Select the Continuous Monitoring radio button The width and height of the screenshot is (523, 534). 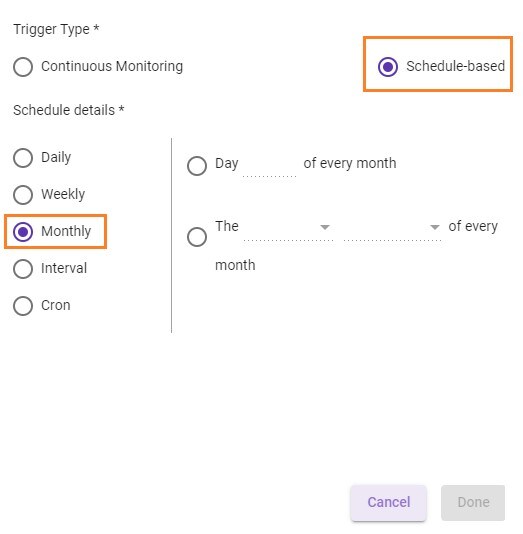click(23, 66)
